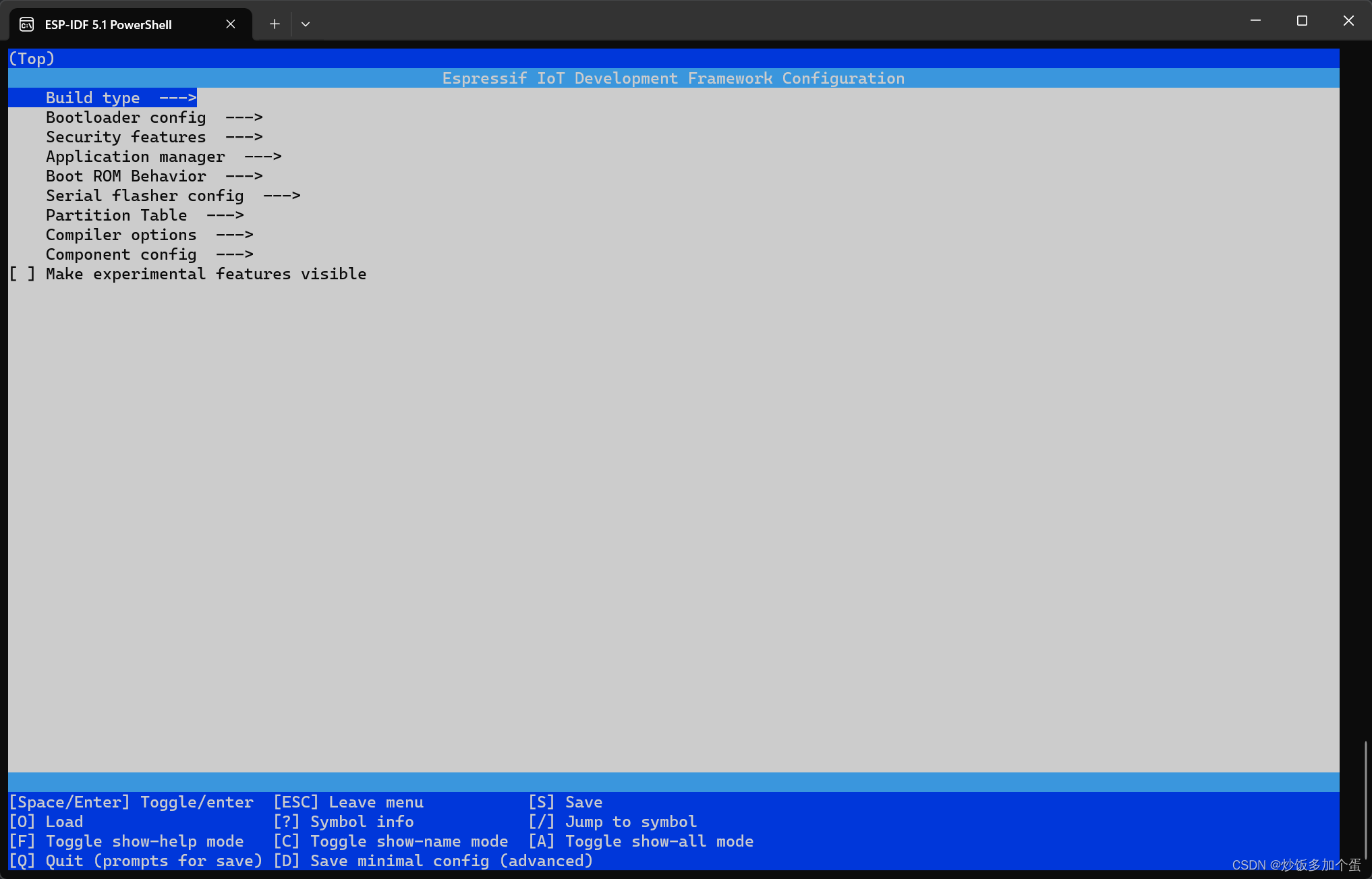Click the Espressif IoT Development Framework Configuration title
The width and height of the screenshot is (1372, 879).
point(673,78)
